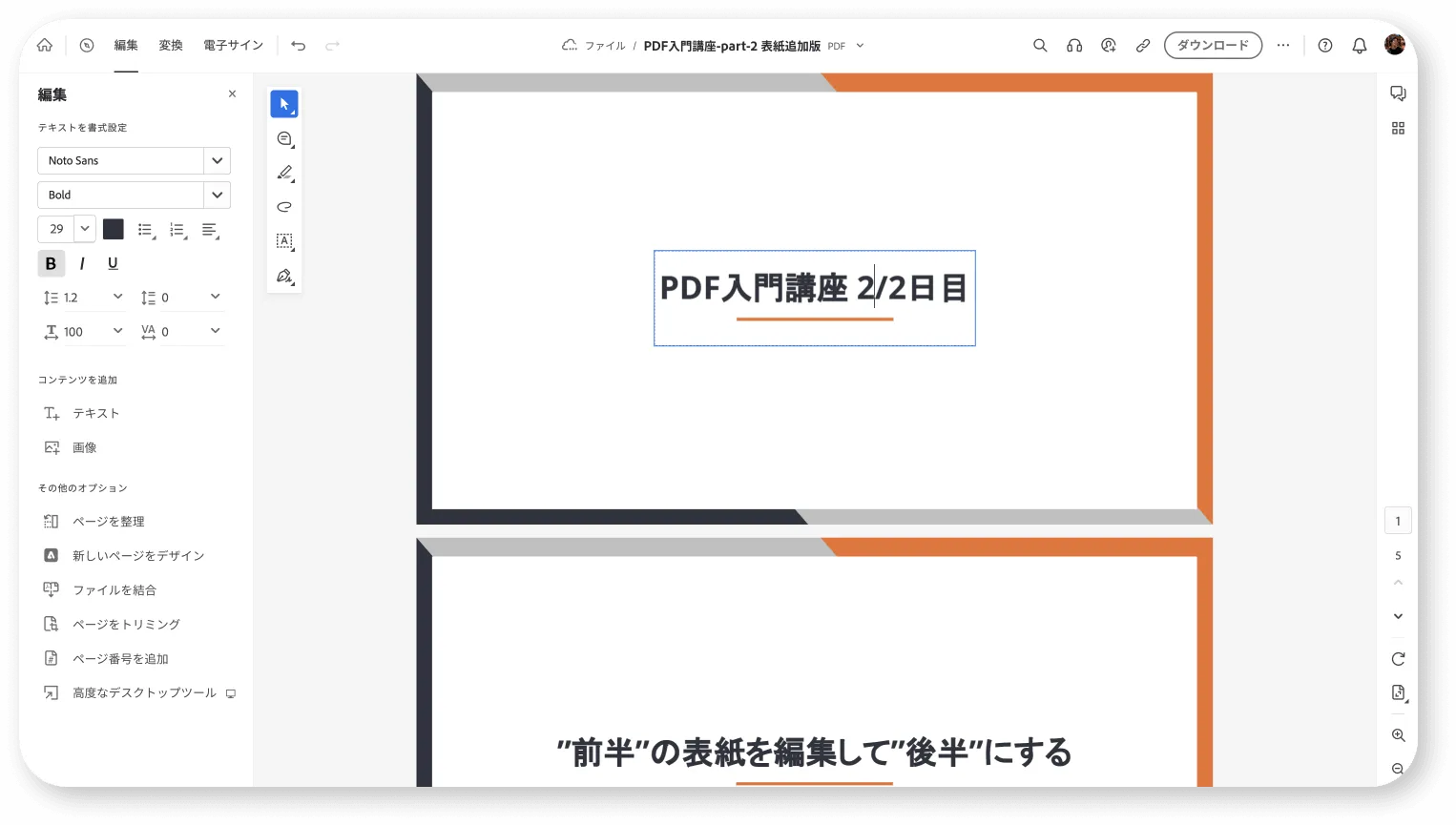Image resolution: width=1456 pixels, height=825 pixels.
Task: Open the headphones read-aloud icon
Action: 1074,45
